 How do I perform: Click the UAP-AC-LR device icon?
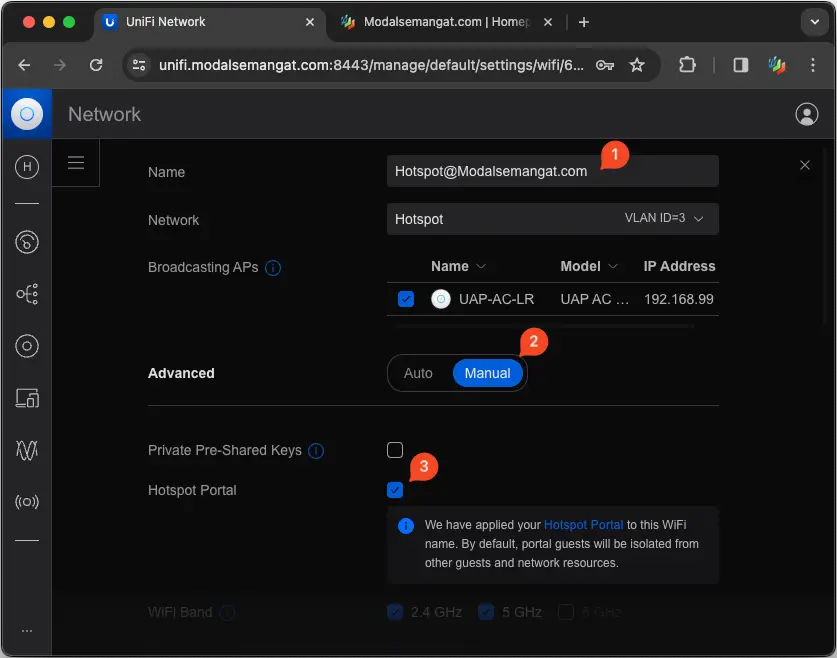(440, 299)
